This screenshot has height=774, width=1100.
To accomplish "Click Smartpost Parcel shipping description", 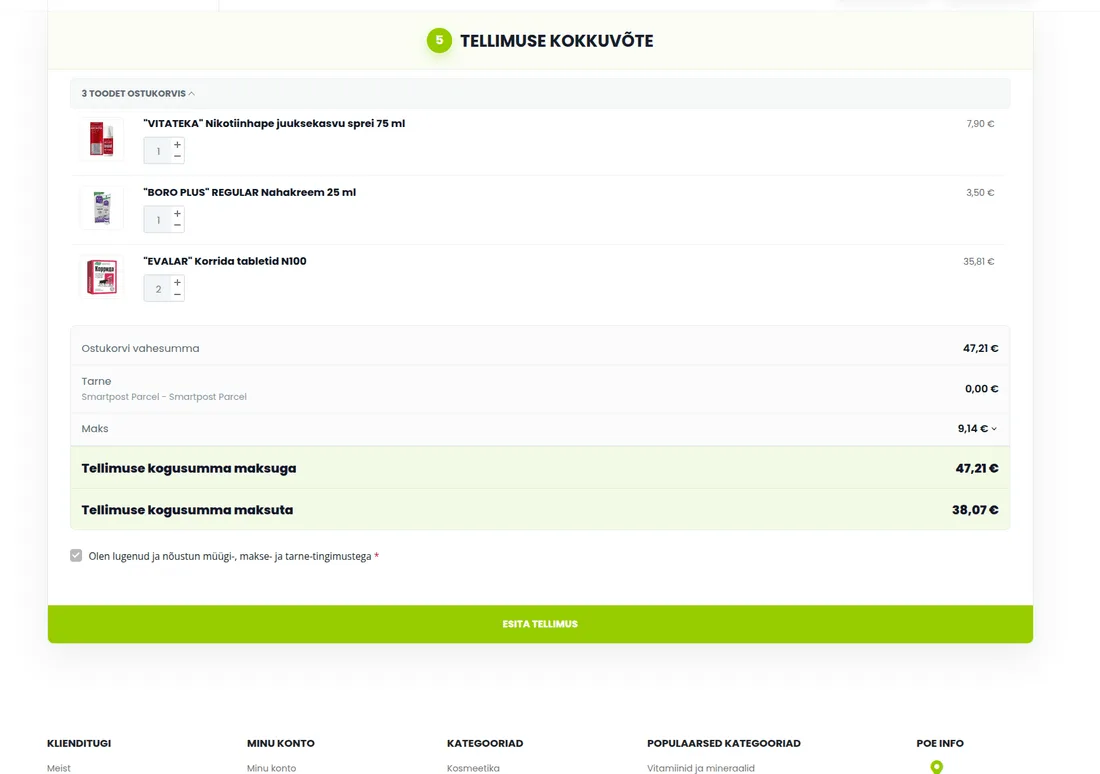I will tap(164, 396).
